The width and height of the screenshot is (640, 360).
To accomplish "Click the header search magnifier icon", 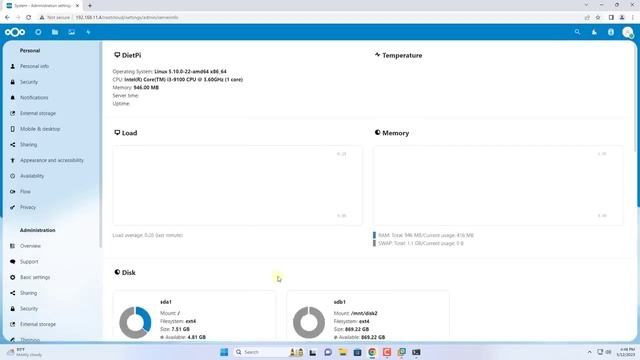I will point(577,32).
